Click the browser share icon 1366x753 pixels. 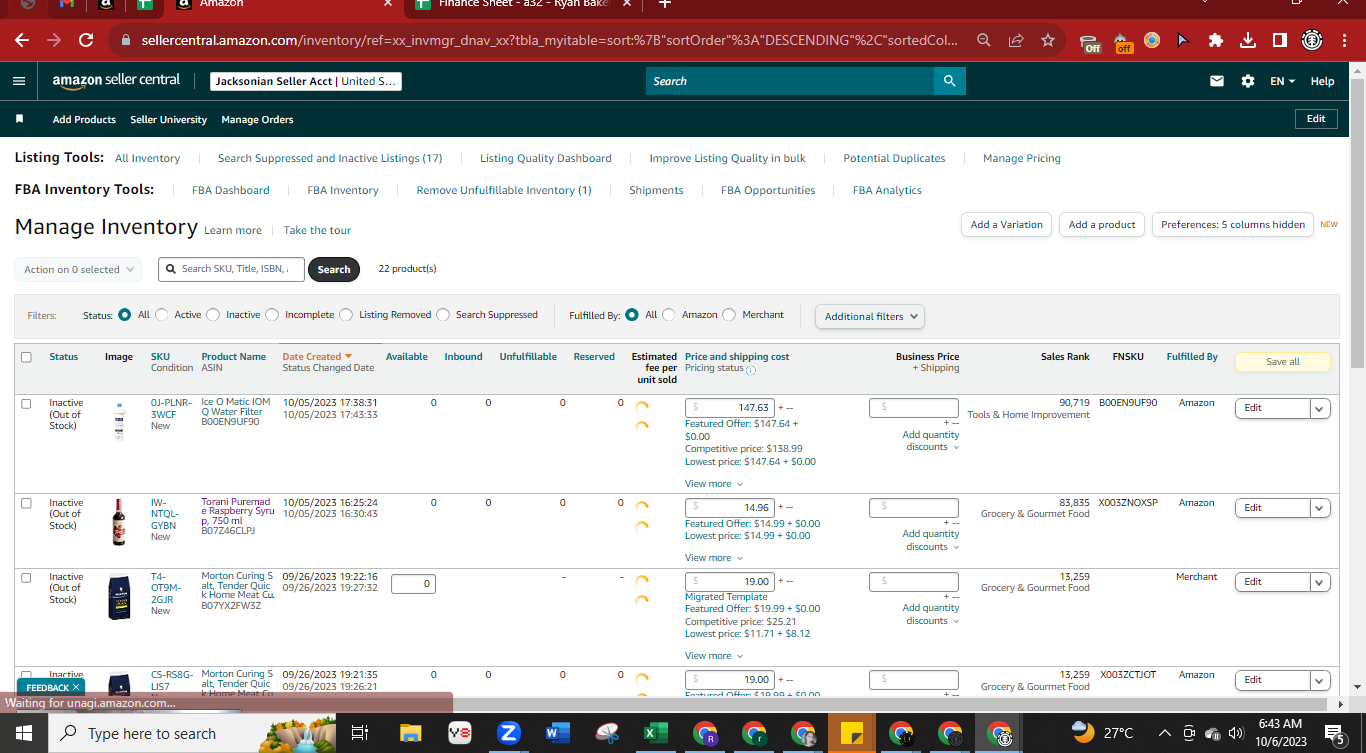[x=1016, y=40]
